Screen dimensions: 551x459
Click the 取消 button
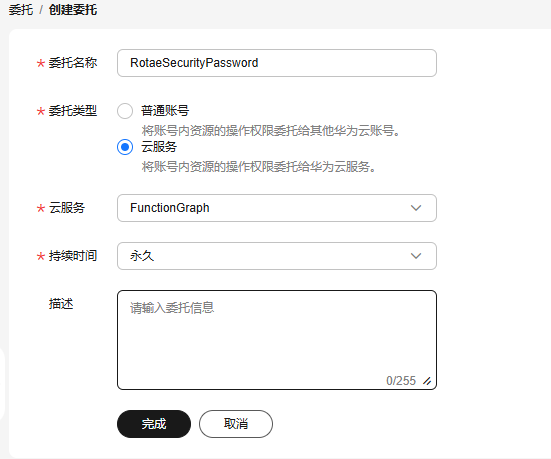236,424
